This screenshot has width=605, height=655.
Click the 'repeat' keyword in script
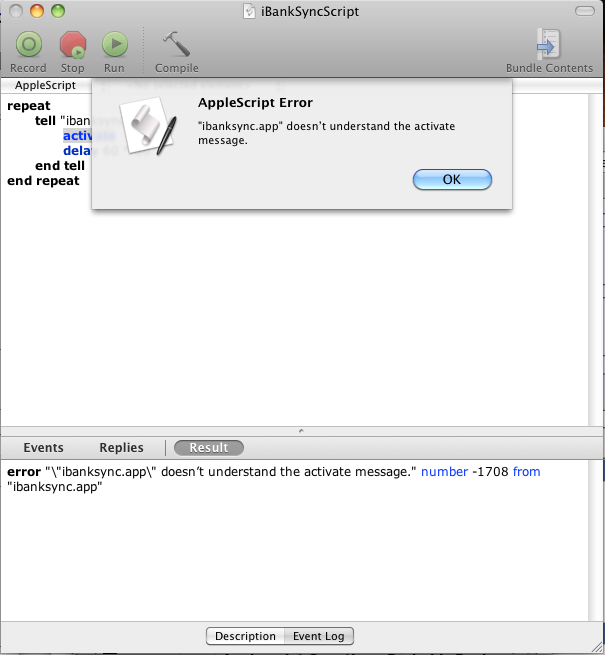click(28, 106)
